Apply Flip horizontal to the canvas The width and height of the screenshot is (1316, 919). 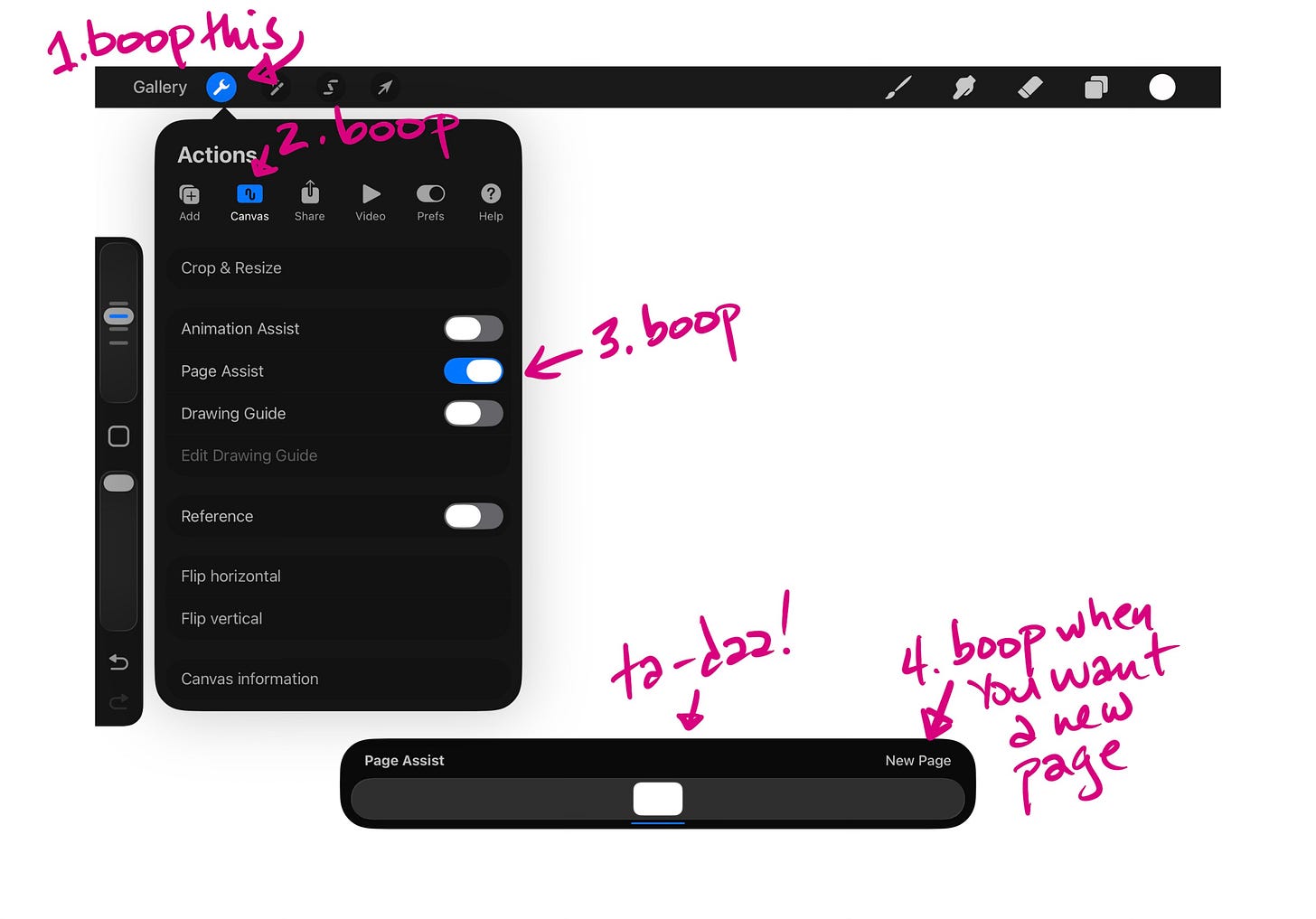pyautogui.click(x=338, y=577)
